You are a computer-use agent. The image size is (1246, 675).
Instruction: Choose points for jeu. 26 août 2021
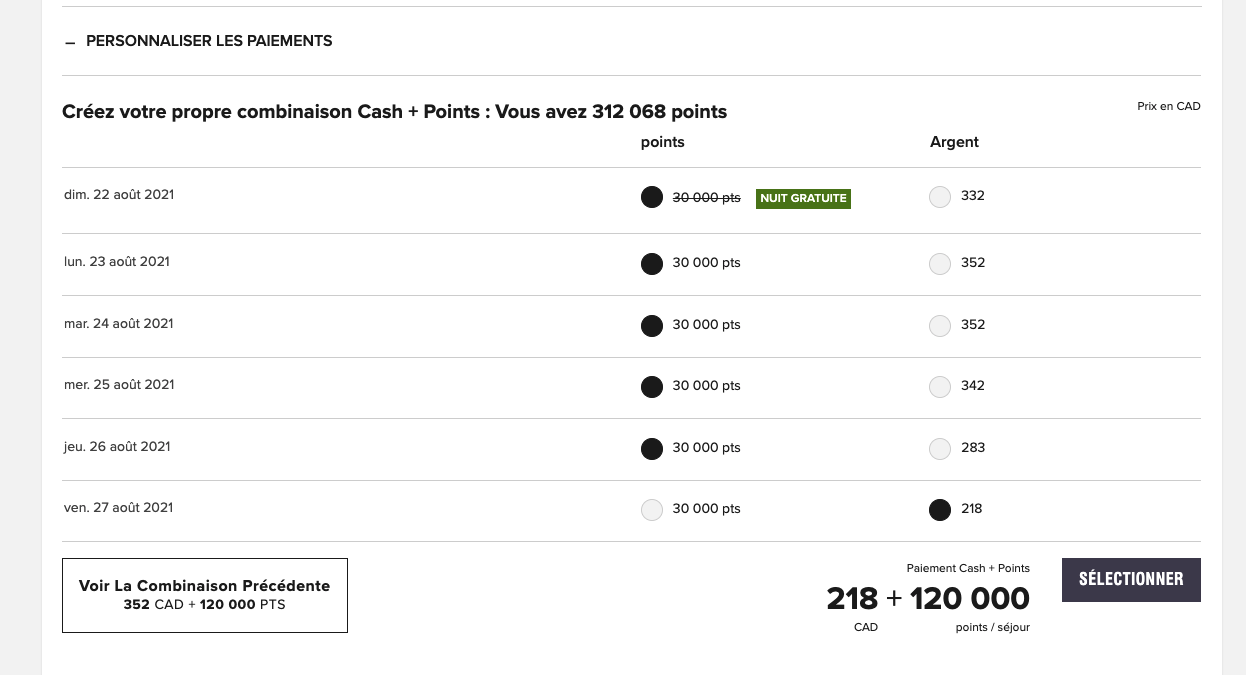point(652,449)
